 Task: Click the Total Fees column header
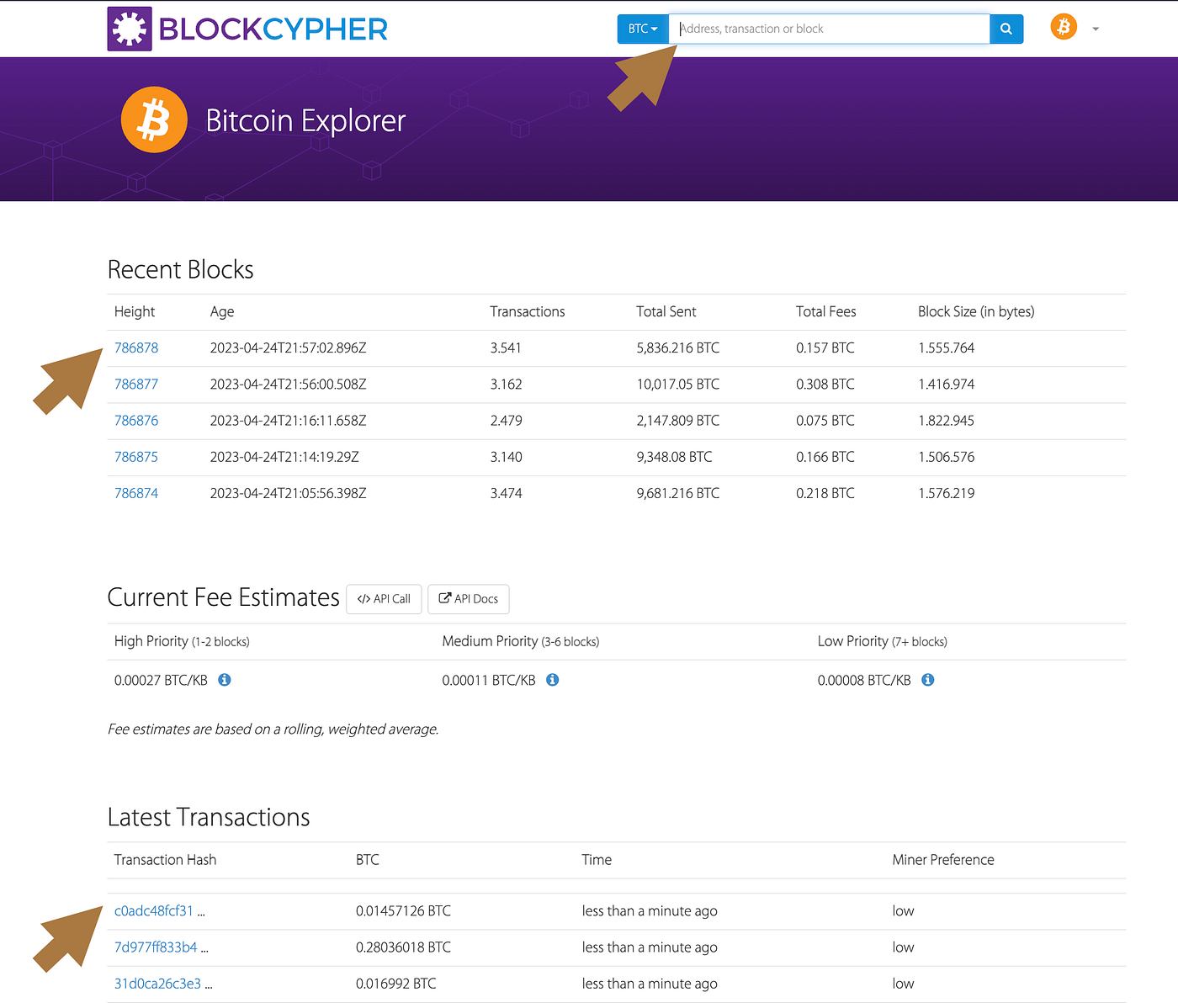click(826, 312)
